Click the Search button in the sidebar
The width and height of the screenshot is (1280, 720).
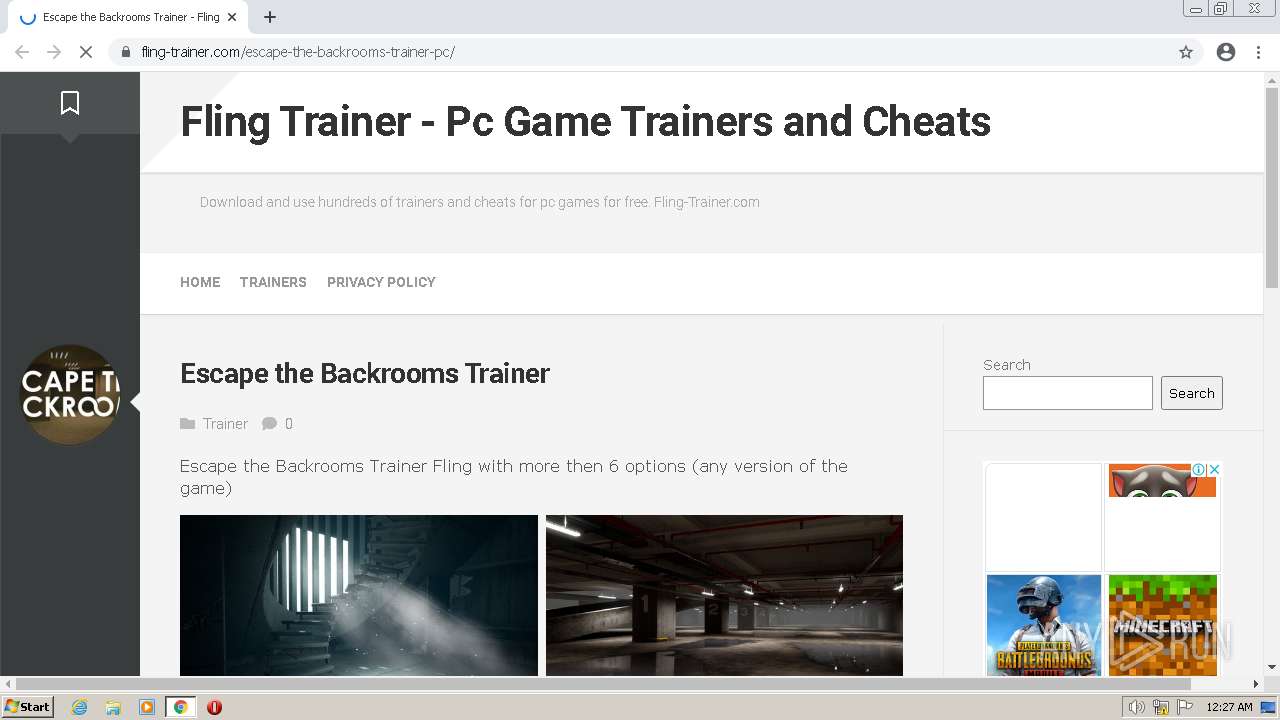click(x=1192, y=393)
